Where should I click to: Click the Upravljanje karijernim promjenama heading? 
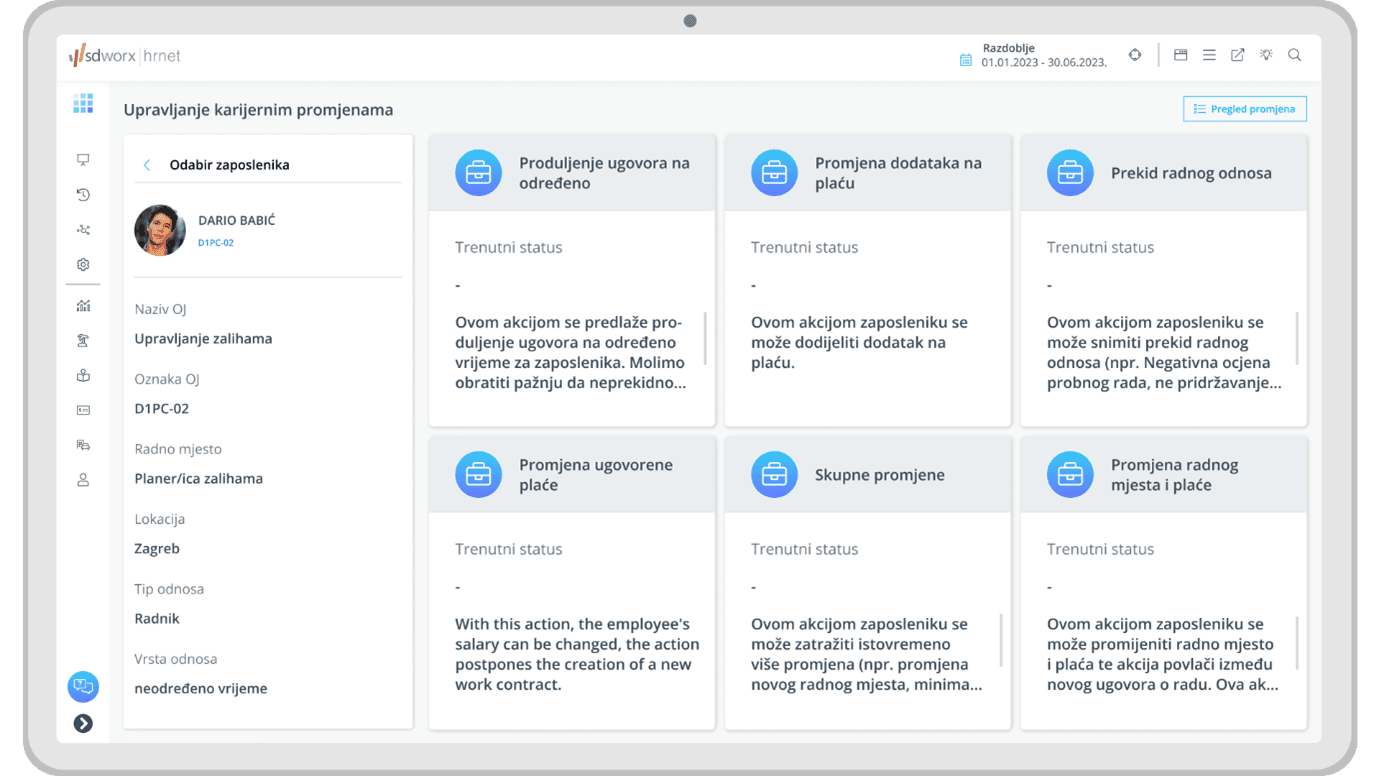[x=258, y=110]
